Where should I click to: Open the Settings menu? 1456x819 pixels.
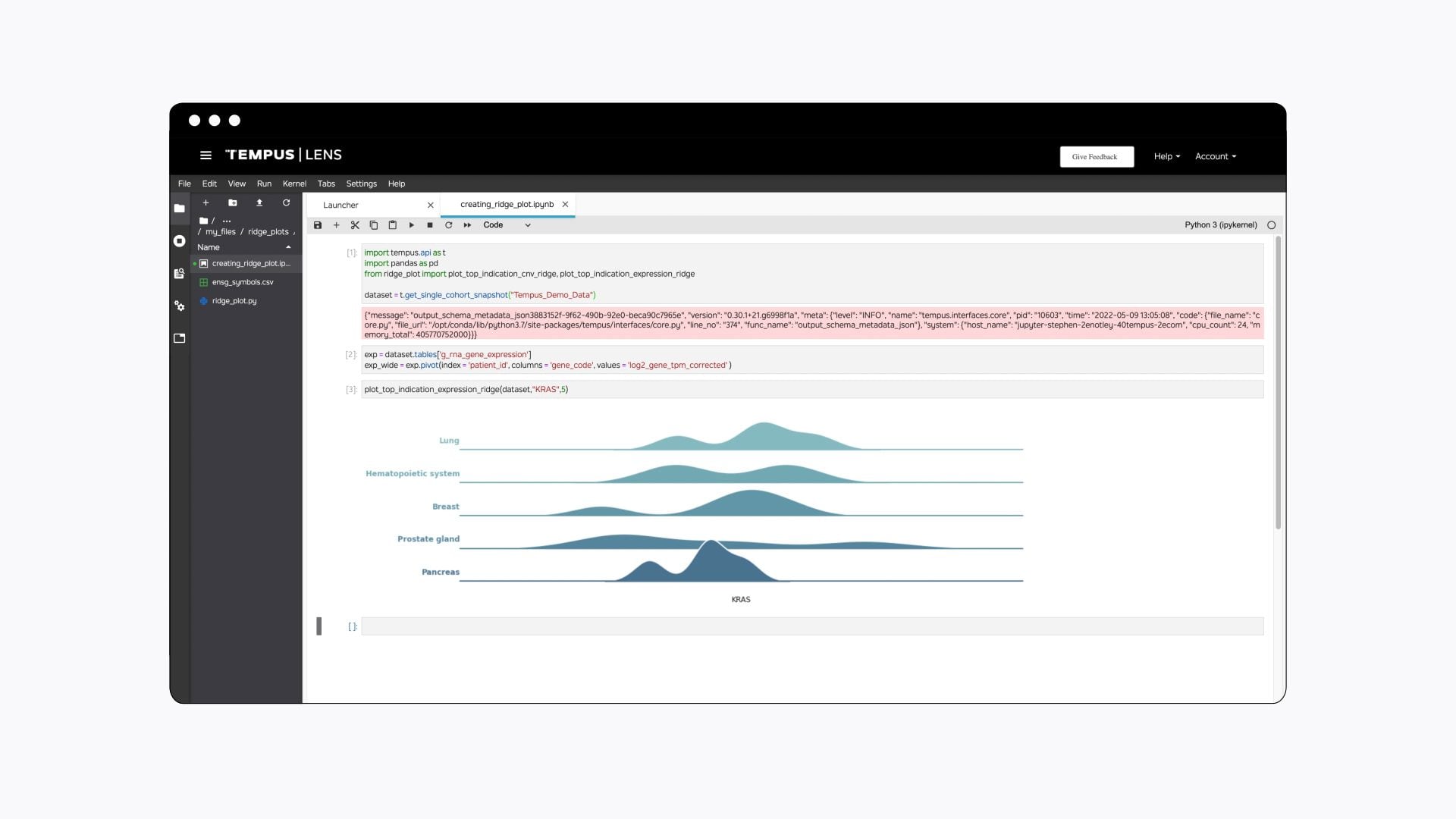pos(361,184)
